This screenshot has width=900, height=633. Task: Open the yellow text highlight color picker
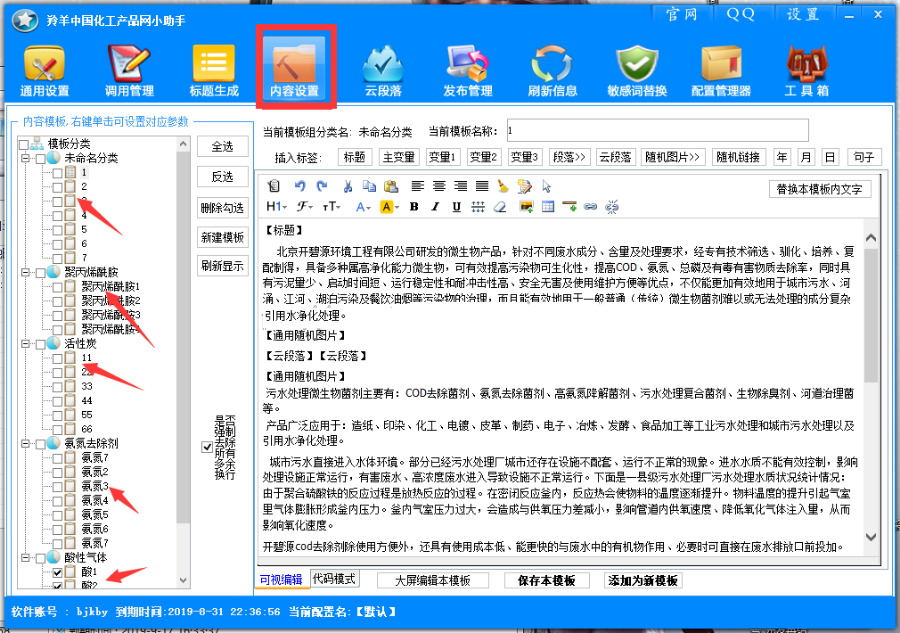[388, 207]
